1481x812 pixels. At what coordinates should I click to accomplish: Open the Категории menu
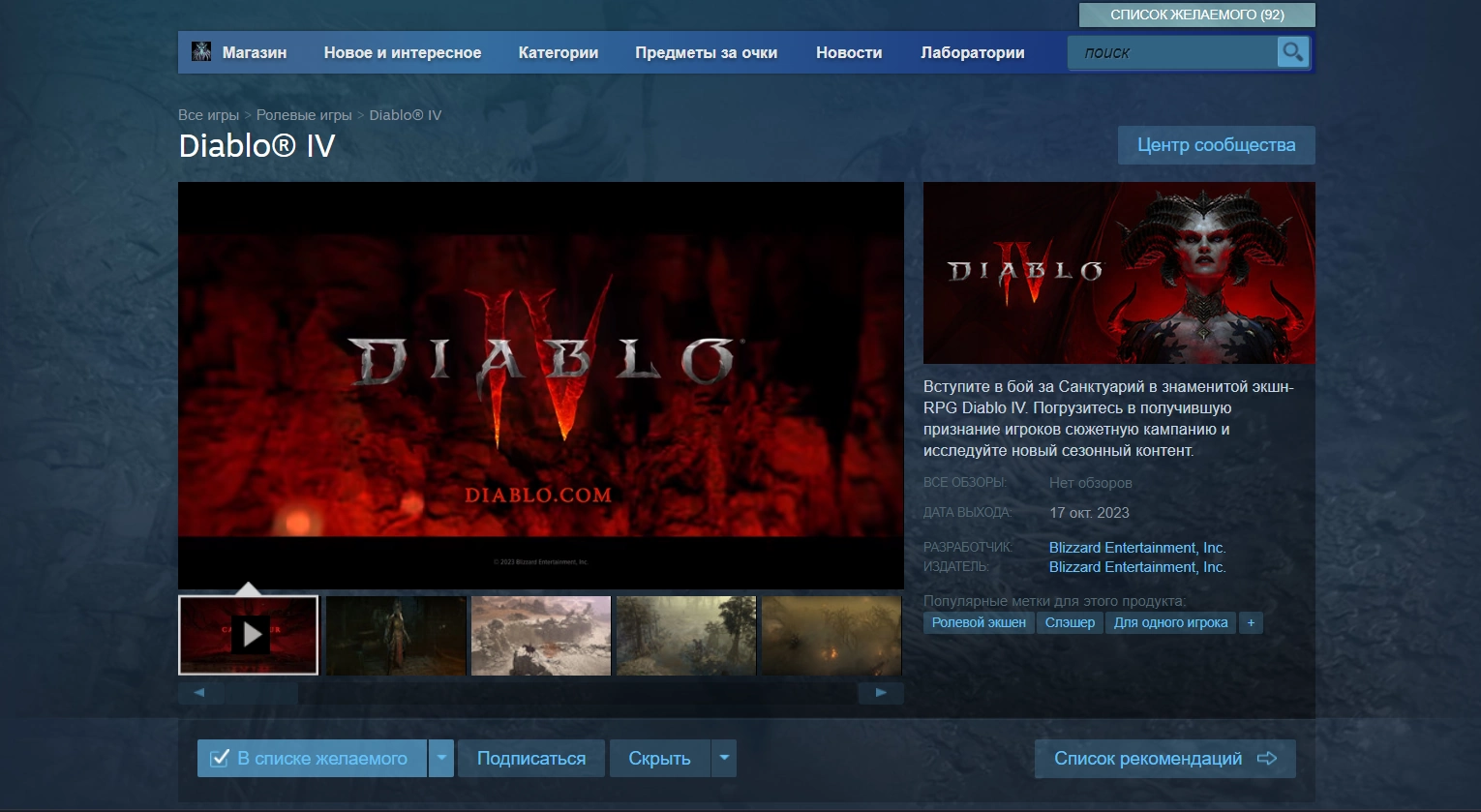(559, 52)
